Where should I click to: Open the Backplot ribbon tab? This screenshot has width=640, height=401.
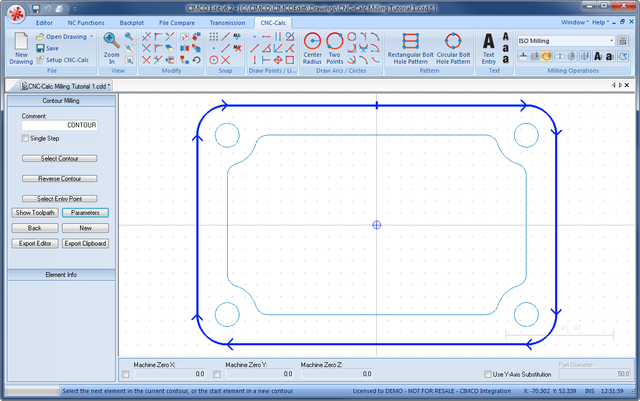pos(131,23)
